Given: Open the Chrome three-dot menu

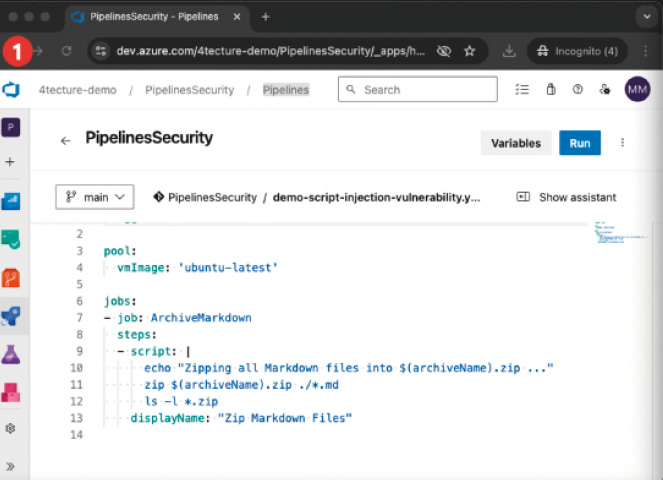Looking at the screenshot, I should (645, 51).
